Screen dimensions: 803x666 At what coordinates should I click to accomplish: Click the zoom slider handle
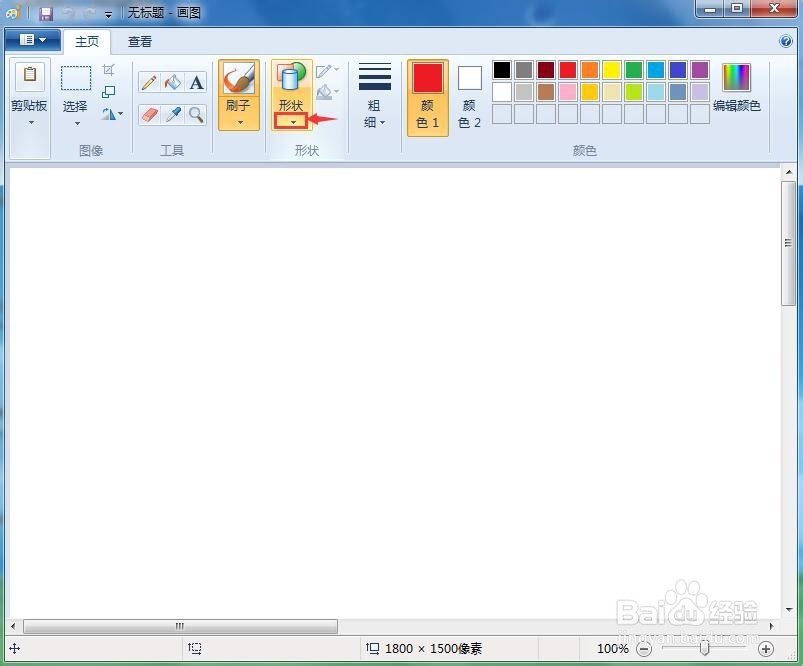point(705,648)
